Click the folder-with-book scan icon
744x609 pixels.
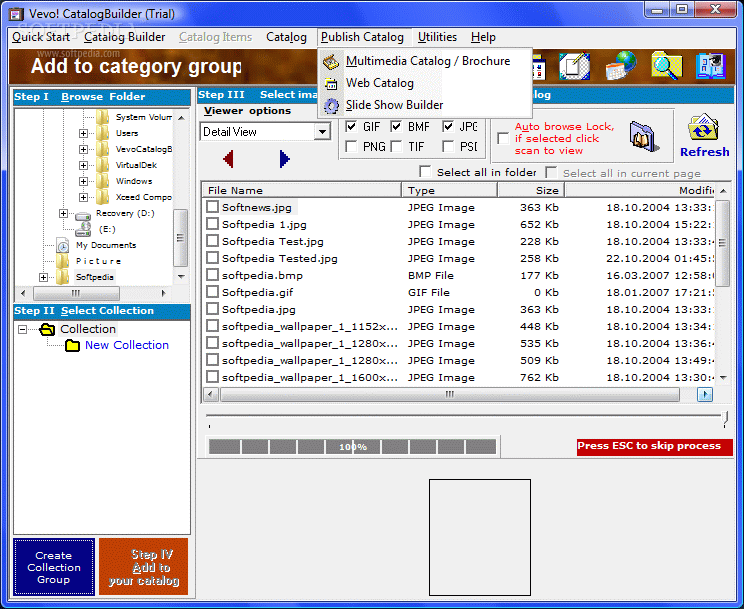pos(644,137)
